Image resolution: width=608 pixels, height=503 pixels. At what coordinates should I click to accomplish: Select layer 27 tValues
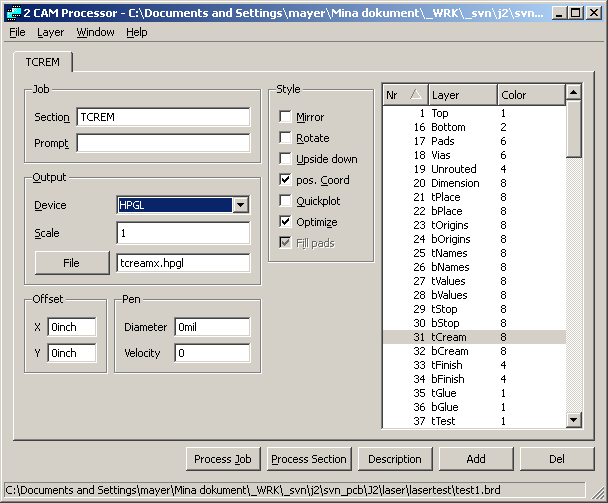[x=475, y=281]
